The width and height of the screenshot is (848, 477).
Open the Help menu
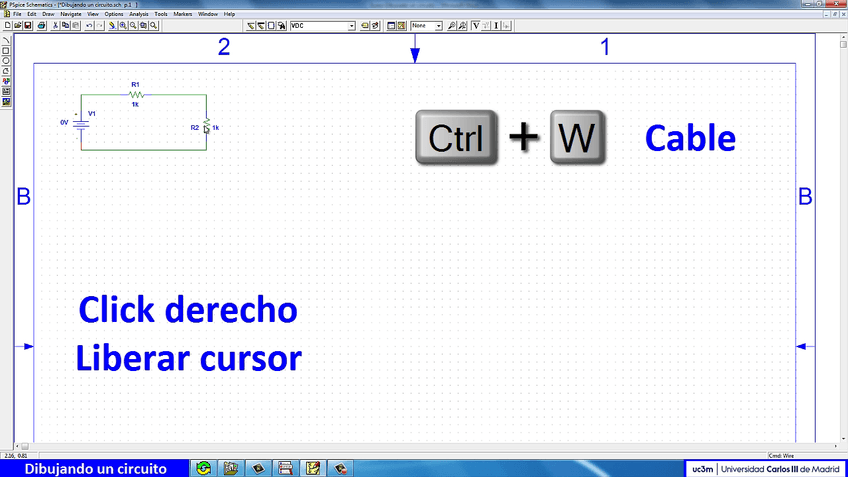[x=229, y=14]
